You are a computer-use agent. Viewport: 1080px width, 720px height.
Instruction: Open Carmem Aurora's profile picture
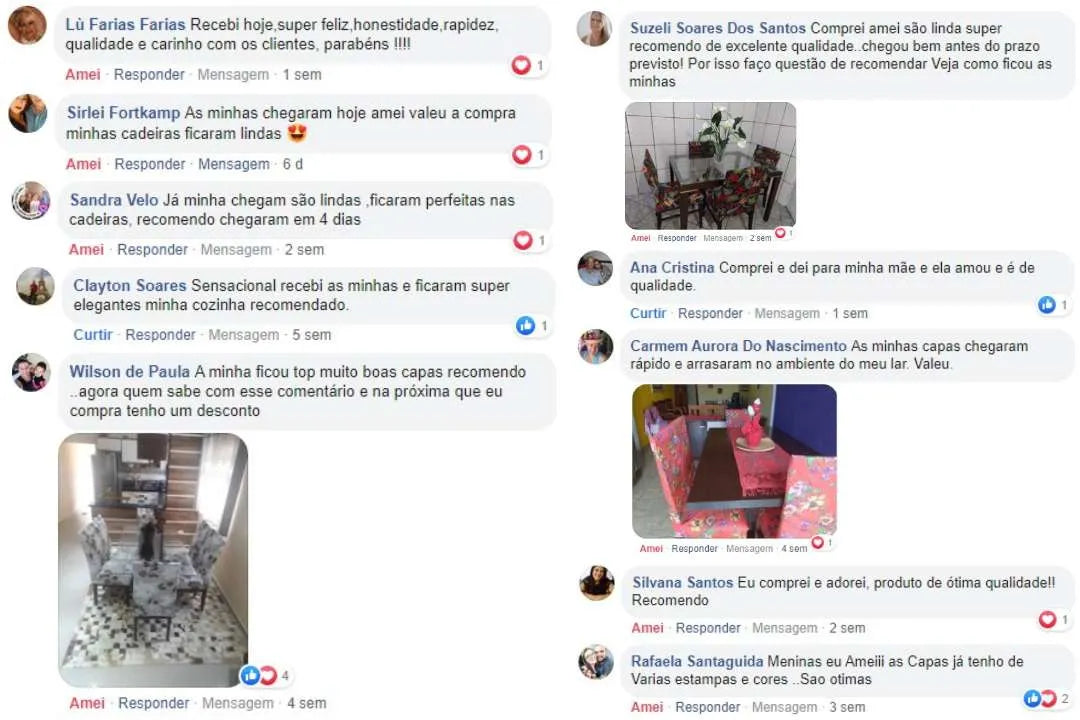[x=595, y=347]
